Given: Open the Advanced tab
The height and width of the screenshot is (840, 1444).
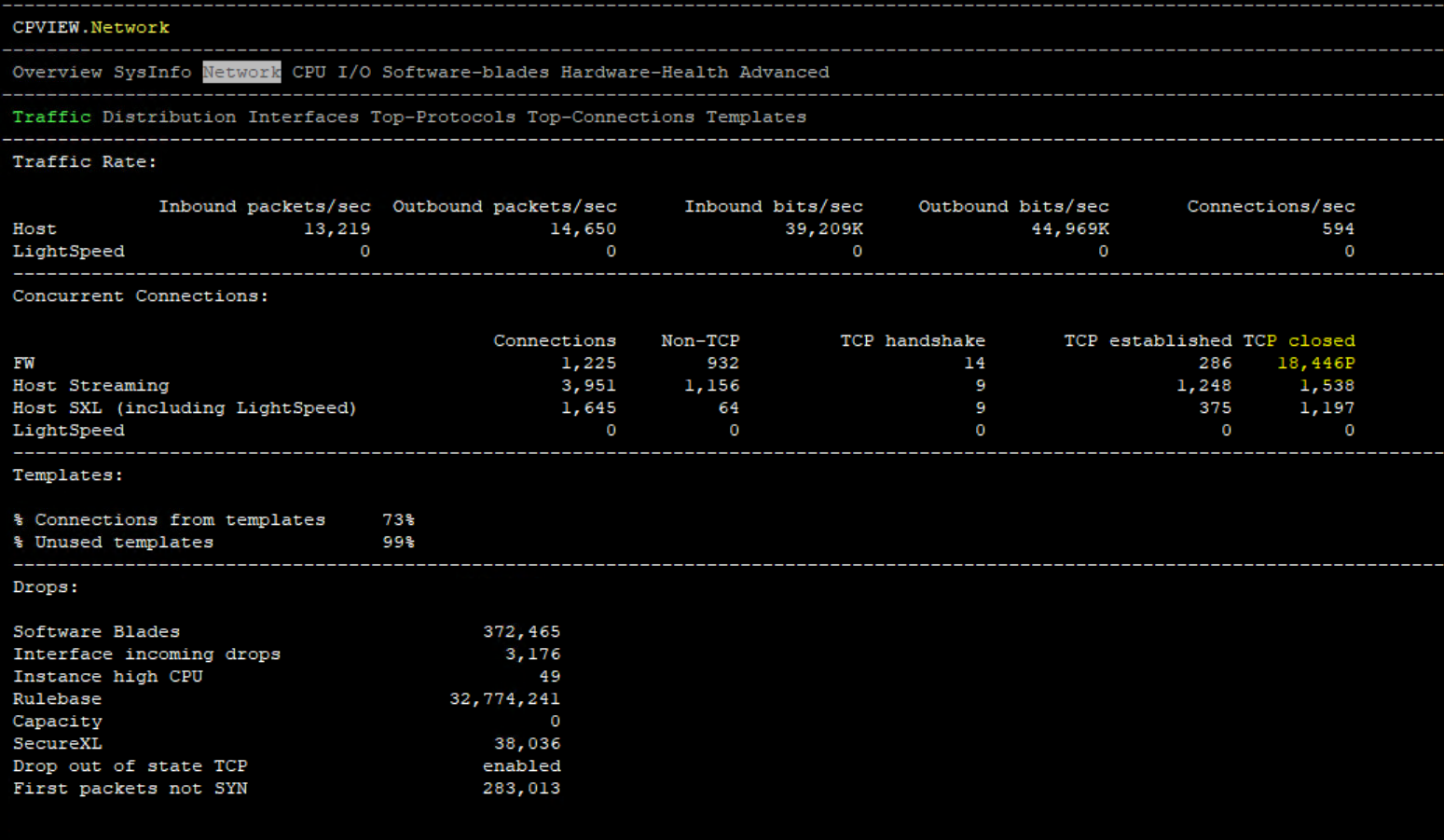Looking at the screenshot, I should click(783, 72).
